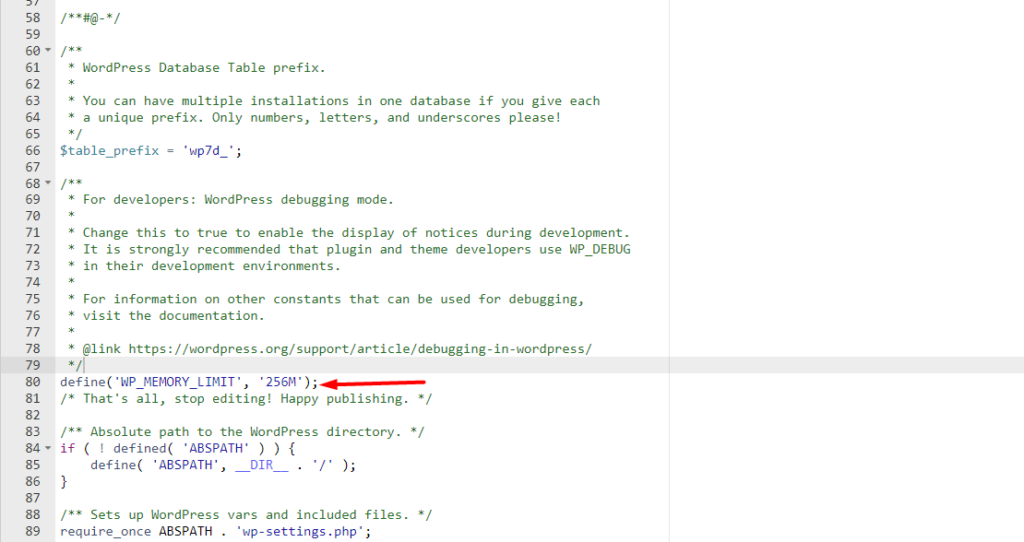Screen dimensions: 1024x542
Task: Click the WP_DEBUG word on line 72
Action: pos(600,249)
